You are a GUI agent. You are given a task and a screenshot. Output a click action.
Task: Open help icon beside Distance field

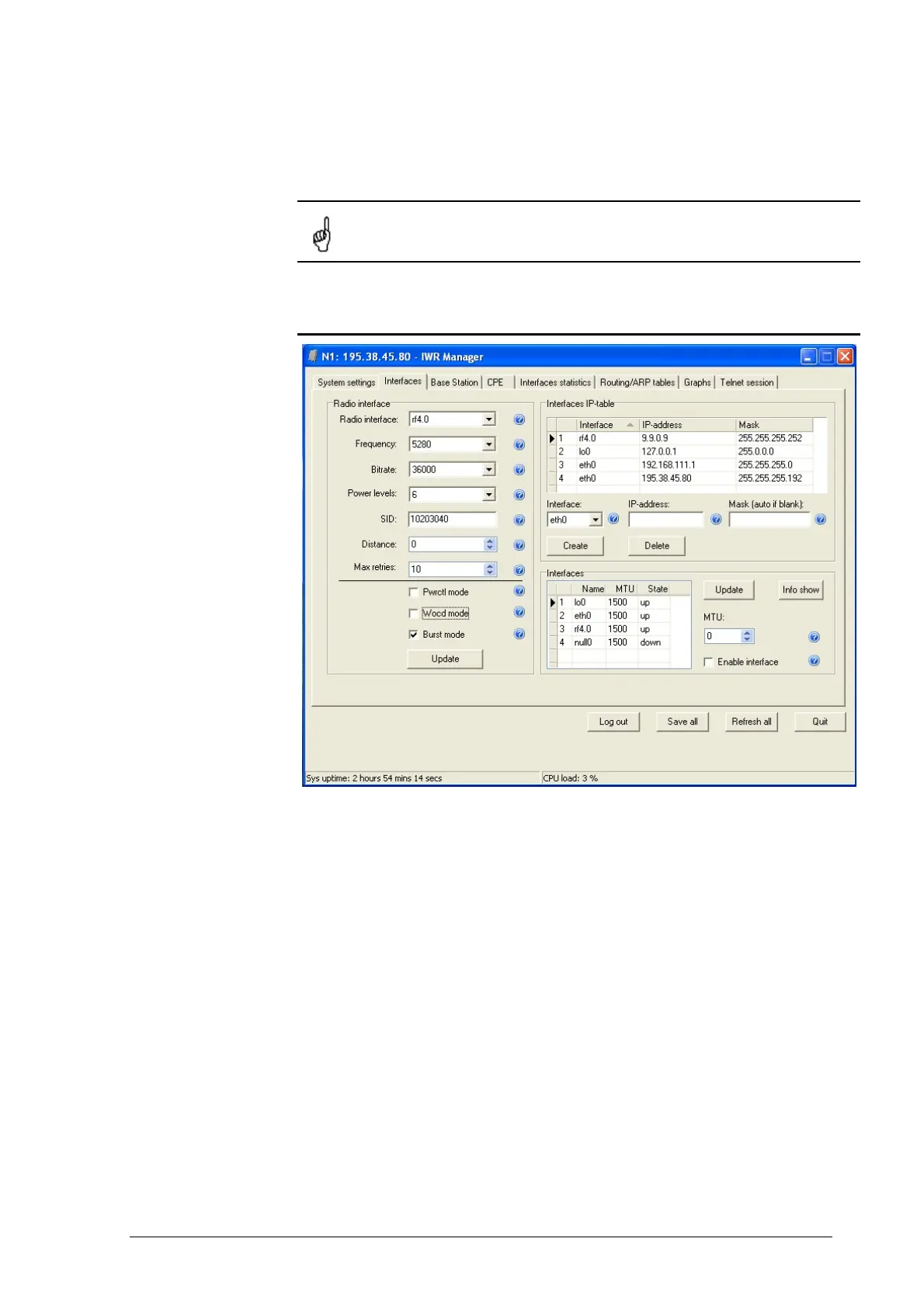519,545
